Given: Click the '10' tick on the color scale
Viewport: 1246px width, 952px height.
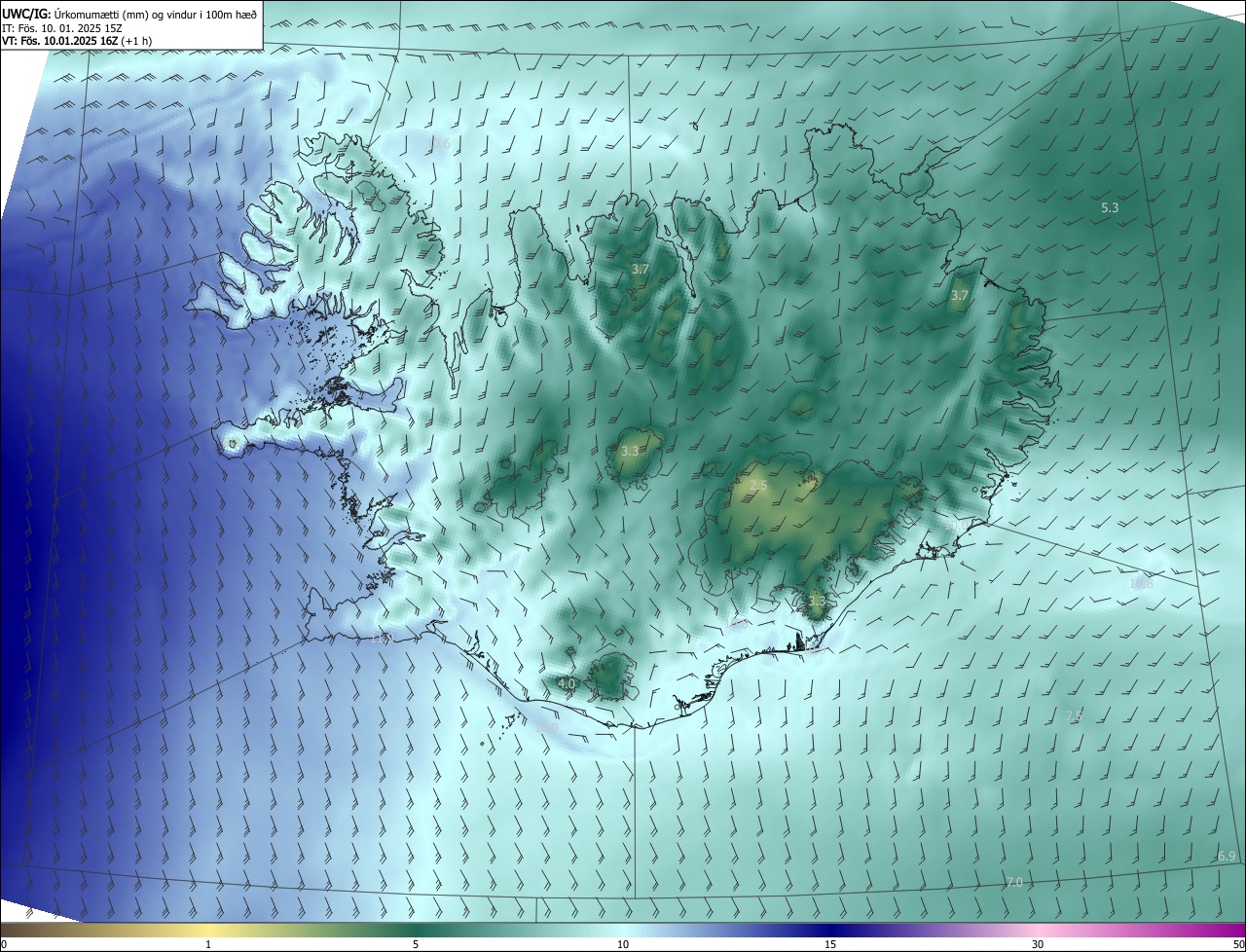Looking at the screenshot, I should [x=623, y=944].
